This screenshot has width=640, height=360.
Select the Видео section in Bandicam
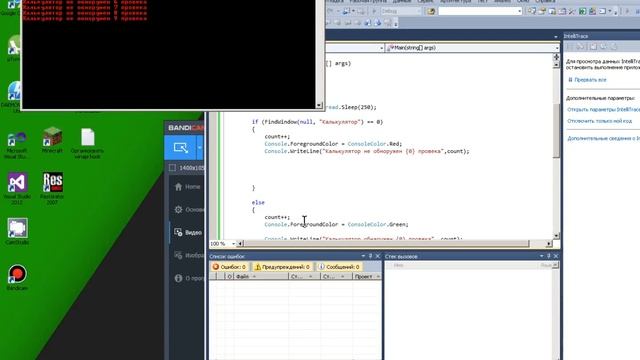click(187, 232)
